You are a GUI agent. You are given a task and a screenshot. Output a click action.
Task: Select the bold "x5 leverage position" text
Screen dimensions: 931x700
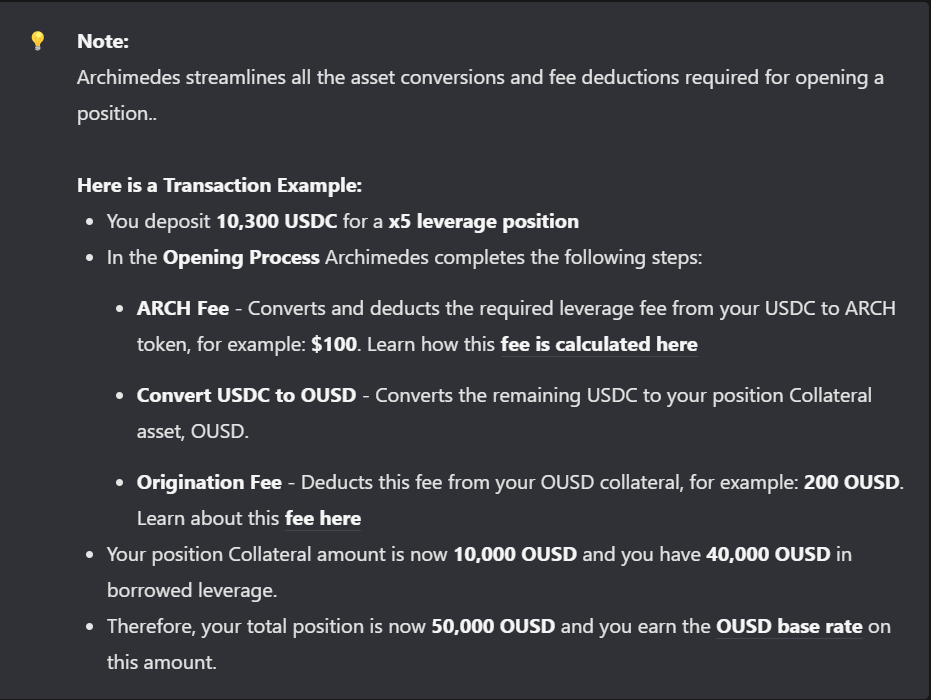(483, 222)
